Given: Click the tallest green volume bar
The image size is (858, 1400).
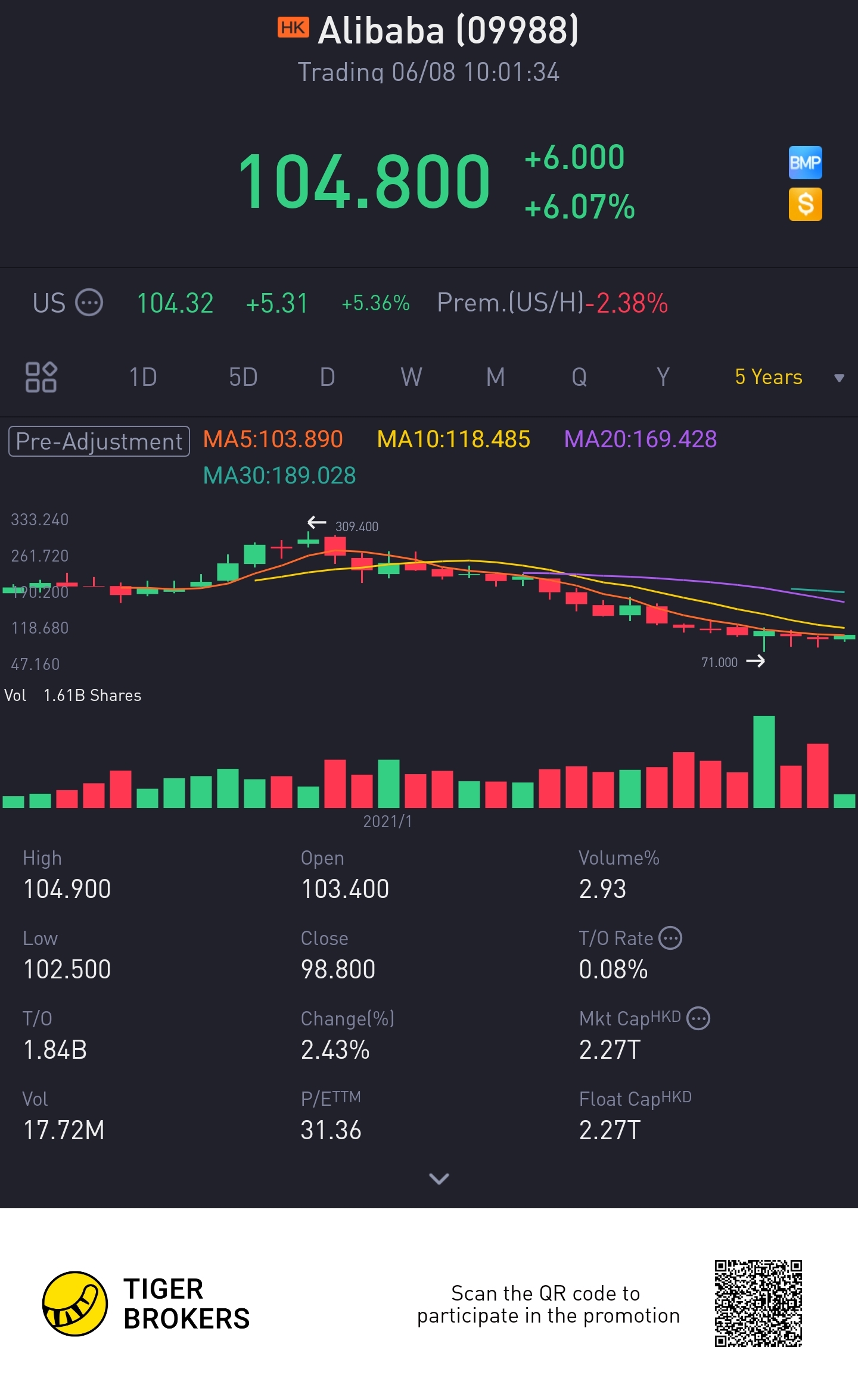Looking at the screenshot, I should [764, 762].
